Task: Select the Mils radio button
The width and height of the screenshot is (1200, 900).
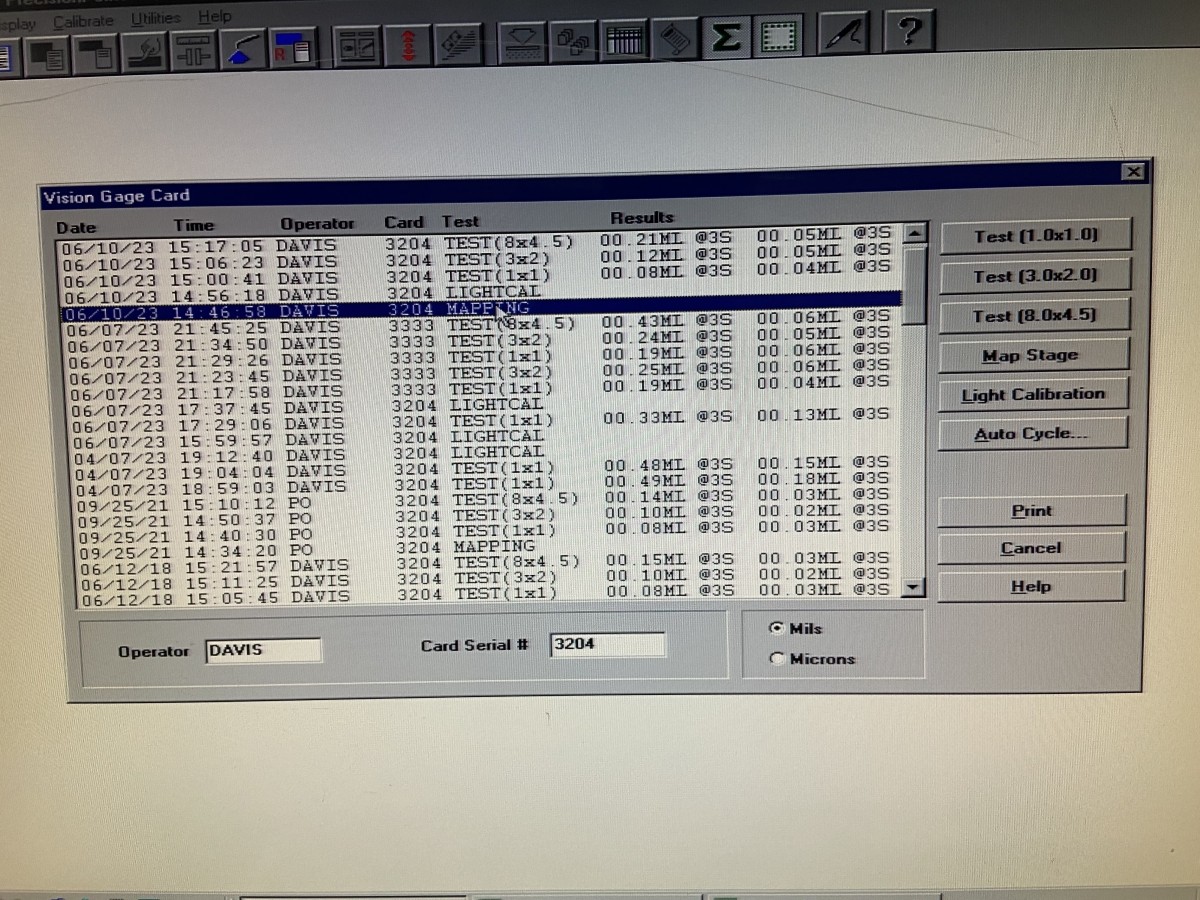Action: (776, 628)
